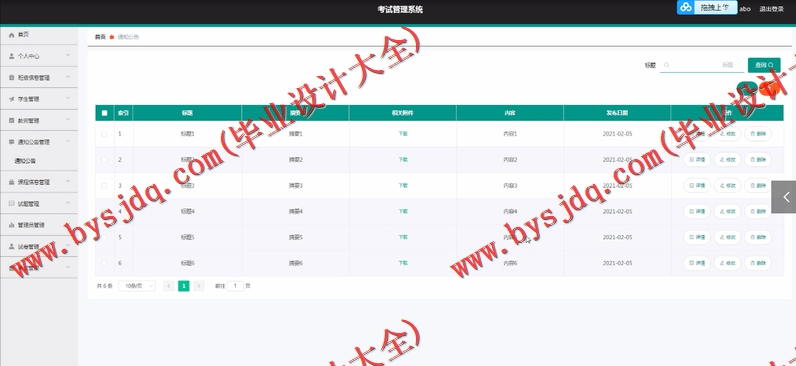Check the checkbox for row 2
This screenshot has height=366, width=796.
tap(104, 159)
